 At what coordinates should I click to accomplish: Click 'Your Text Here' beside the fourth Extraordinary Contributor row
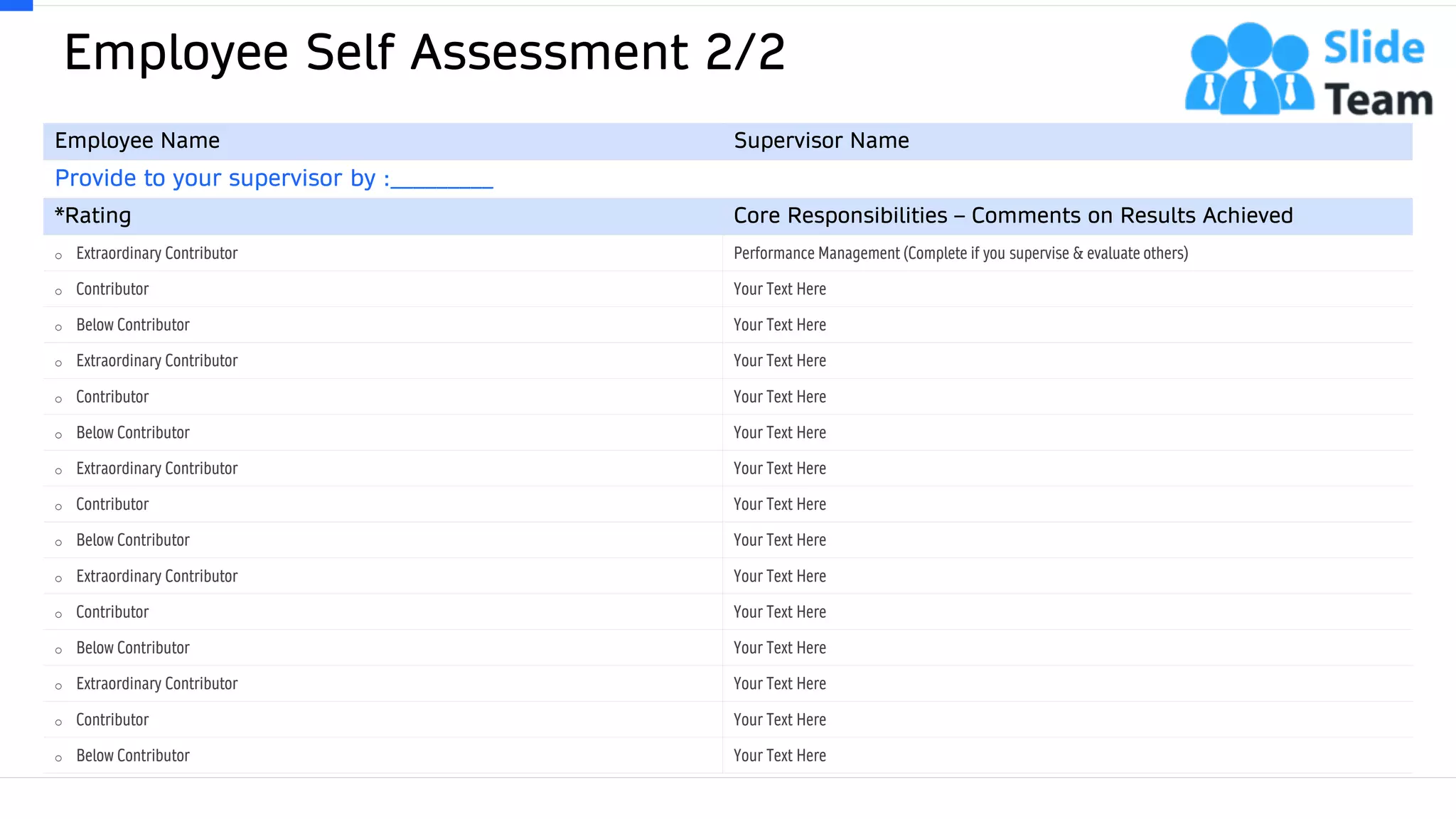click(x=780, y=577)
